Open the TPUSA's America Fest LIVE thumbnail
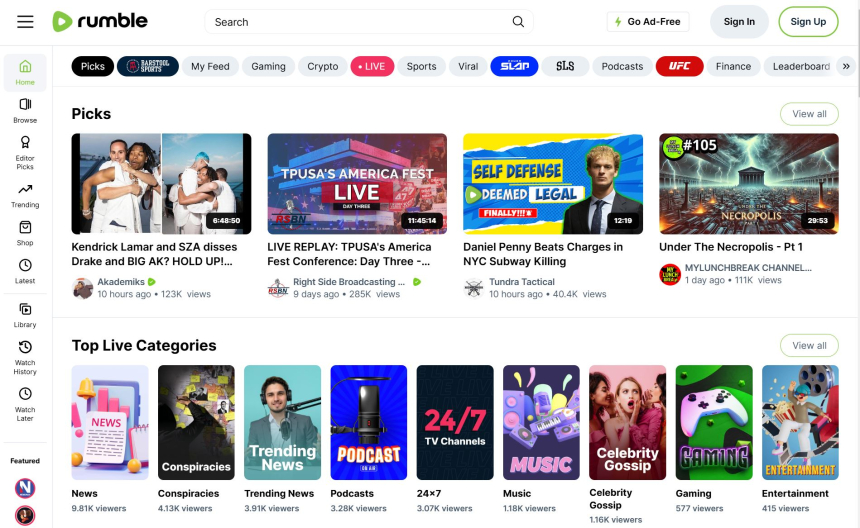Viewport: 860px width, 528px height. (x=357, y=184)
